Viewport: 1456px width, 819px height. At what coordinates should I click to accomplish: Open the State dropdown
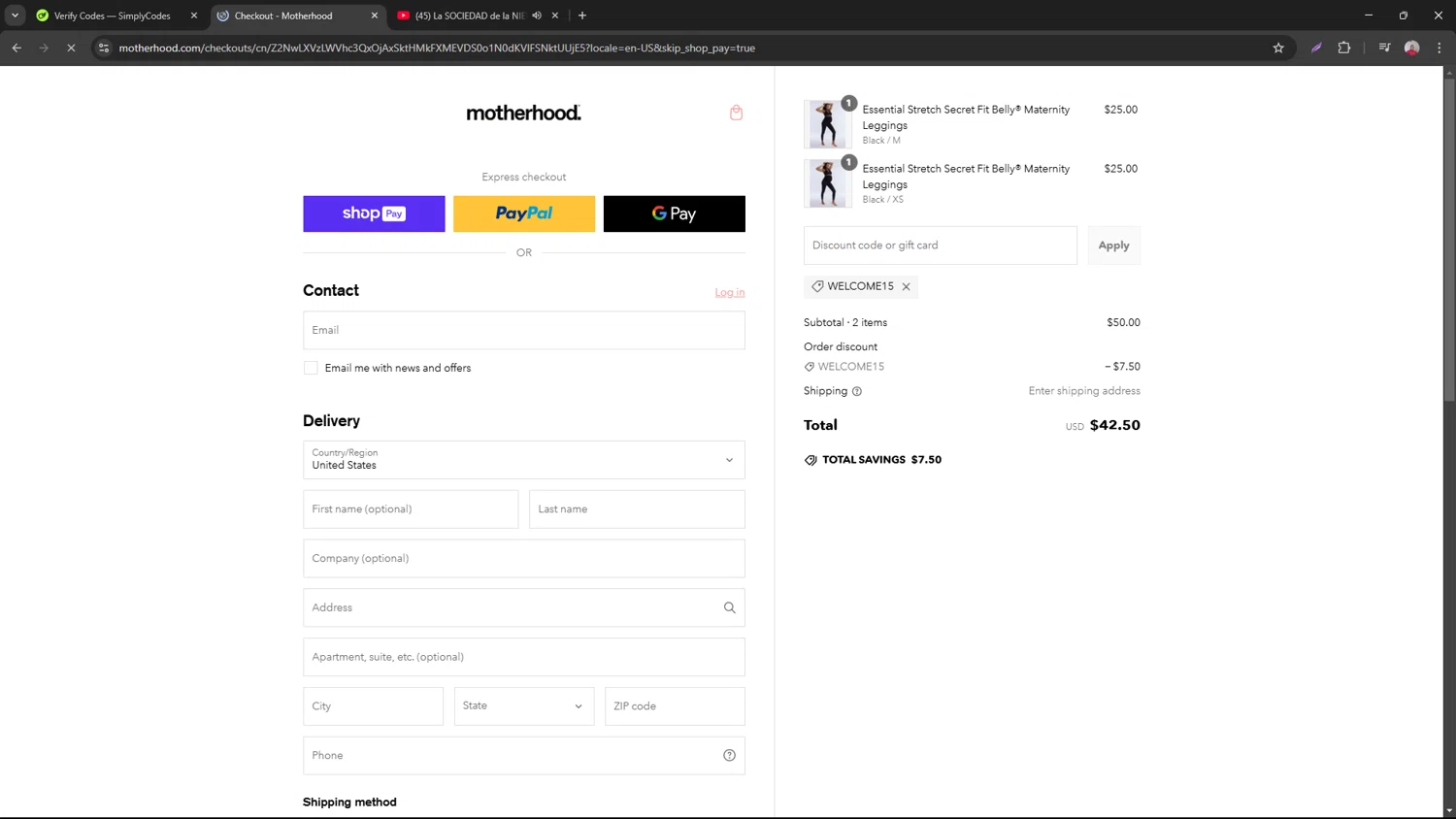pos(524,706)
